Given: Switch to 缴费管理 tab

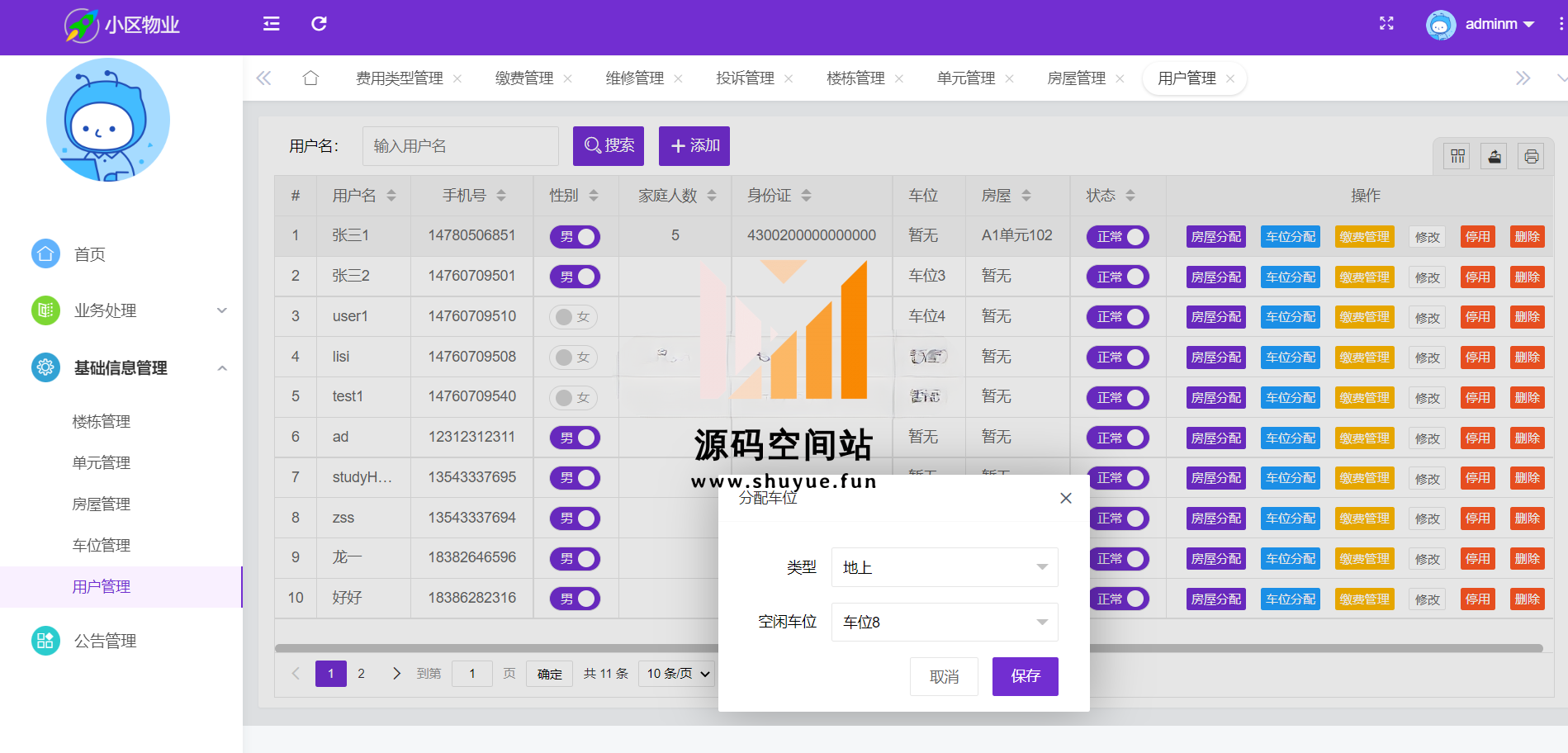Looking at the screenshot, I should 524,78.
